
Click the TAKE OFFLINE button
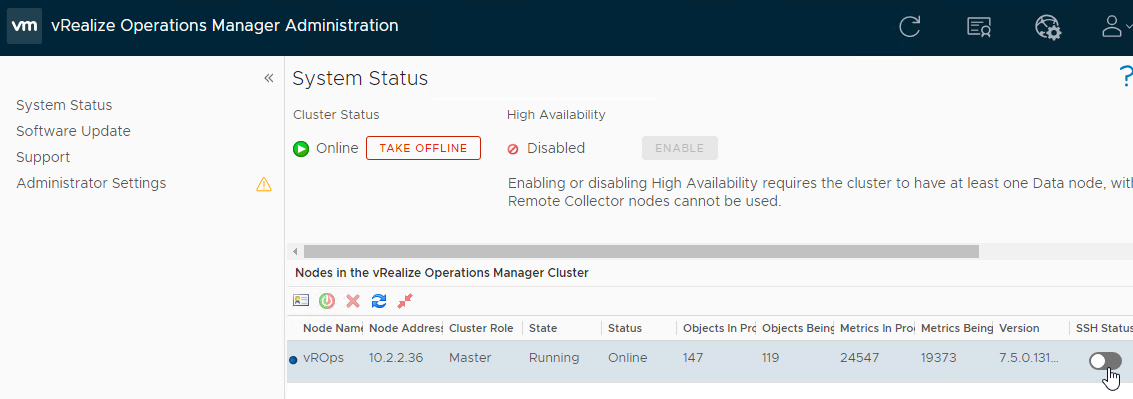click(x=423, y=148)
